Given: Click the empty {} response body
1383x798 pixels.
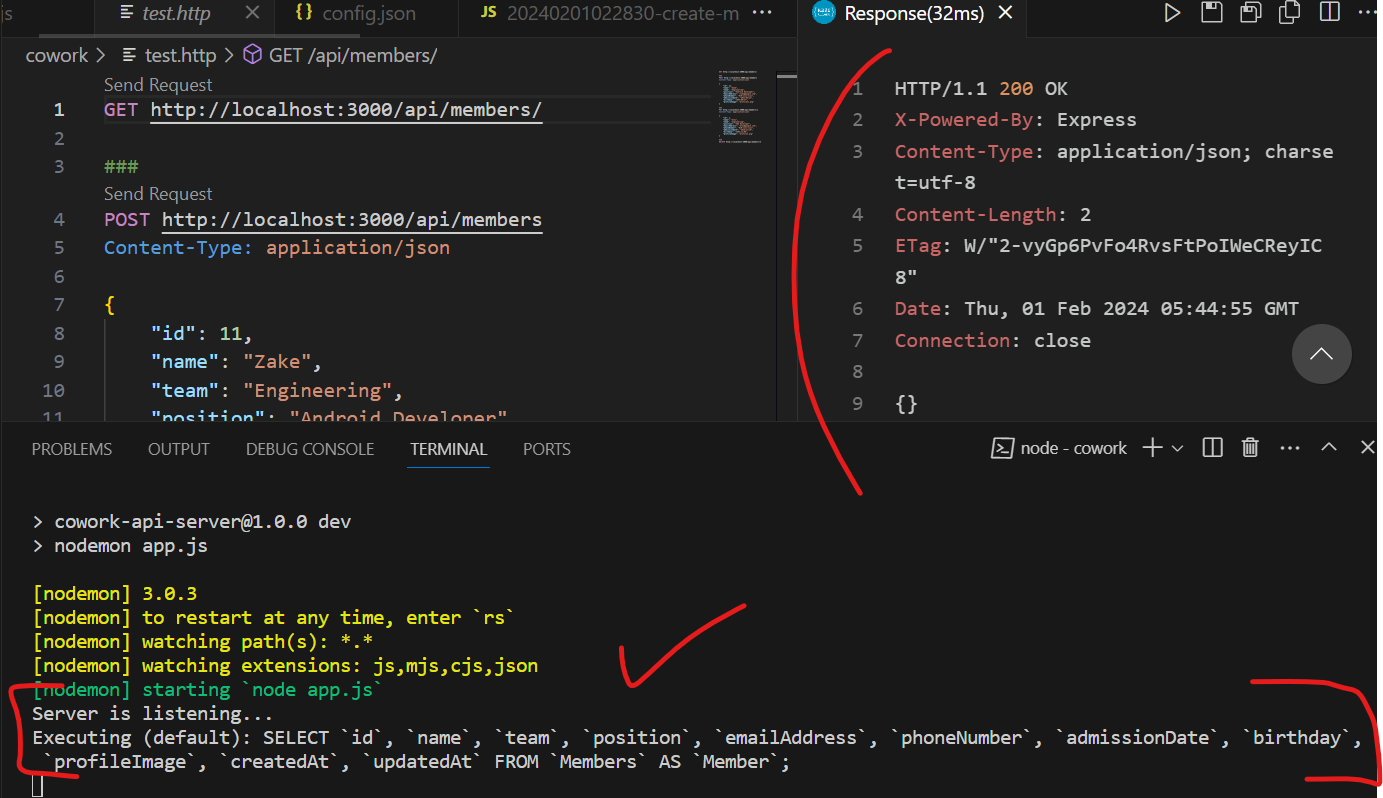Looking at the screenshot, I should click(906, 404).
